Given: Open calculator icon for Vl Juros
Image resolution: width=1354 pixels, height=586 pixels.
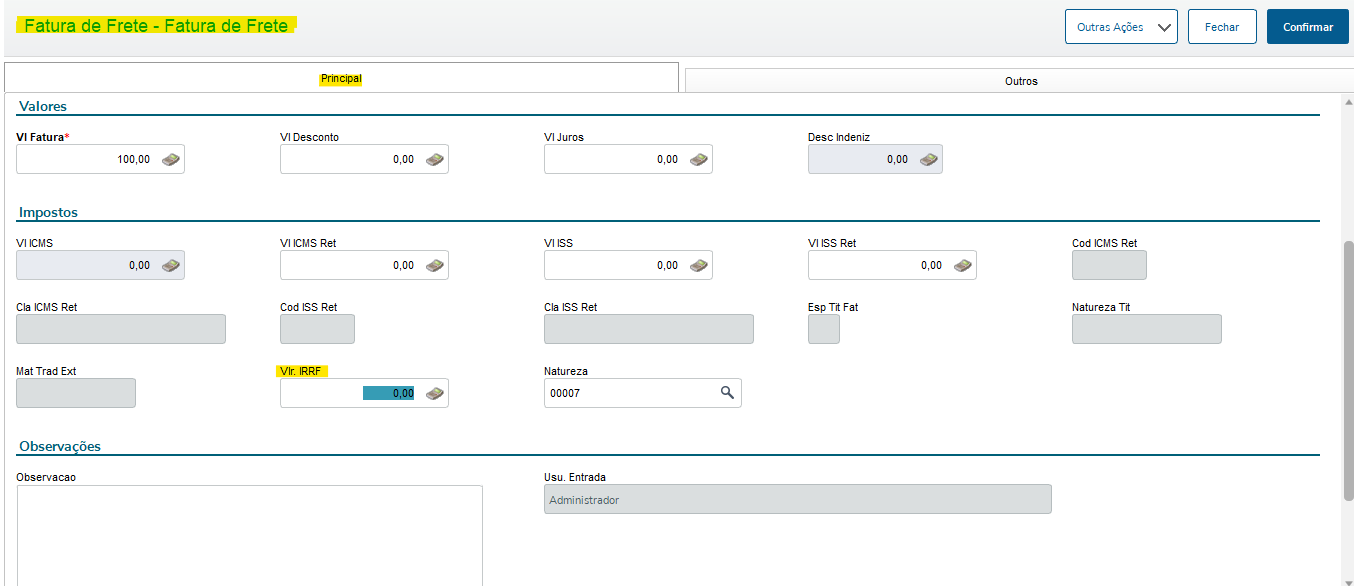Looking at the screenshot, I should point(698,160).
